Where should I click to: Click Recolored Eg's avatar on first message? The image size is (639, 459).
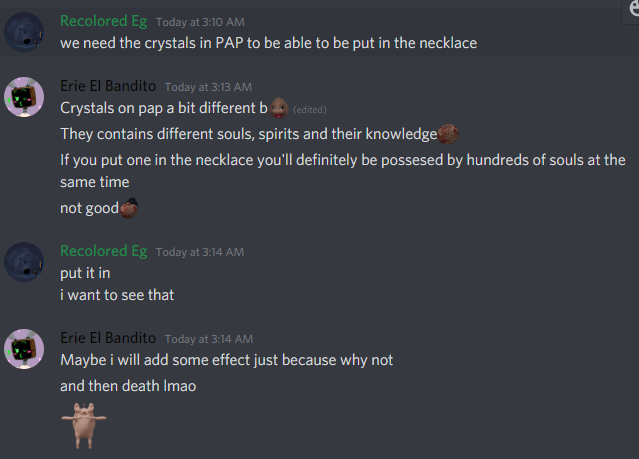24,32
